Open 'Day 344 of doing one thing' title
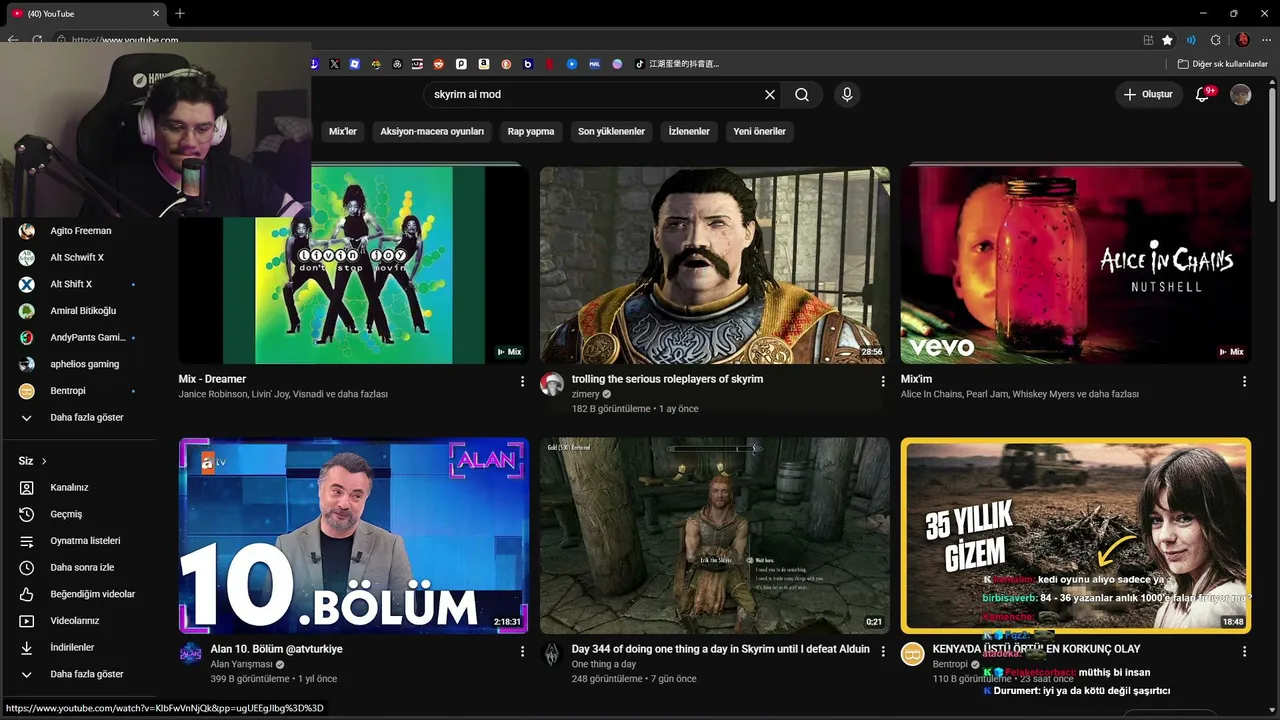This screenshot has height=720, width=1280. pos(721,649)
